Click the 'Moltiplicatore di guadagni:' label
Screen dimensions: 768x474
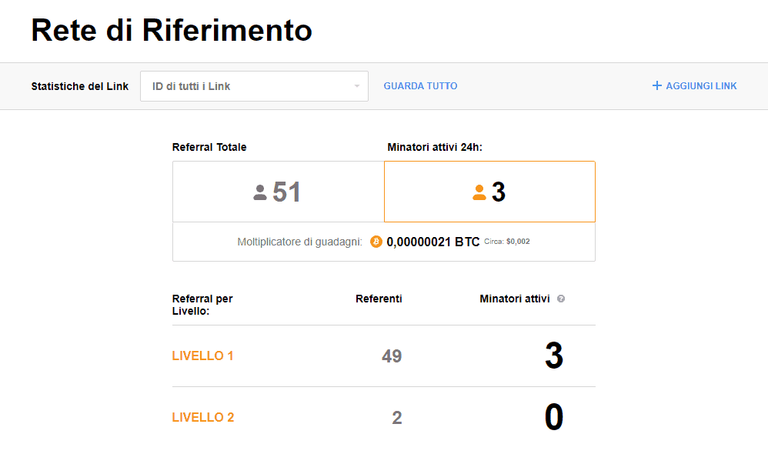pos(300,242)
